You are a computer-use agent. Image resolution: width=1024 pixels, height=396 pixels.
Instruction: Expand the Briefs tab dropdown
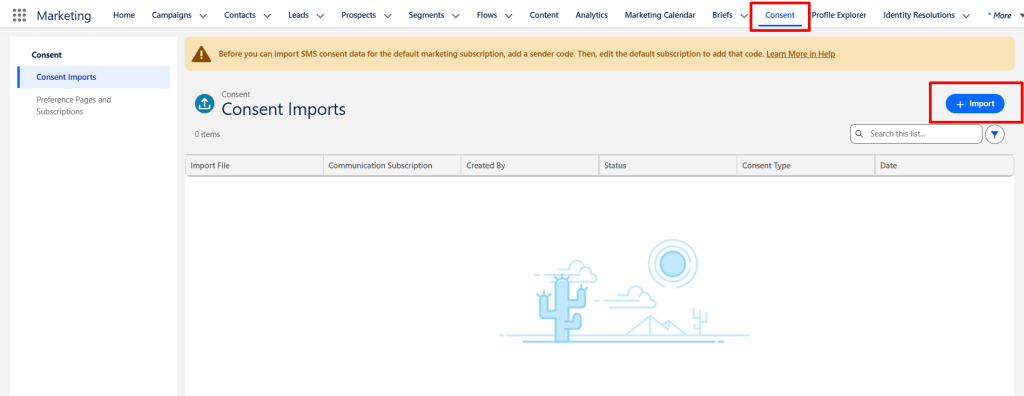tap(744, 16)
